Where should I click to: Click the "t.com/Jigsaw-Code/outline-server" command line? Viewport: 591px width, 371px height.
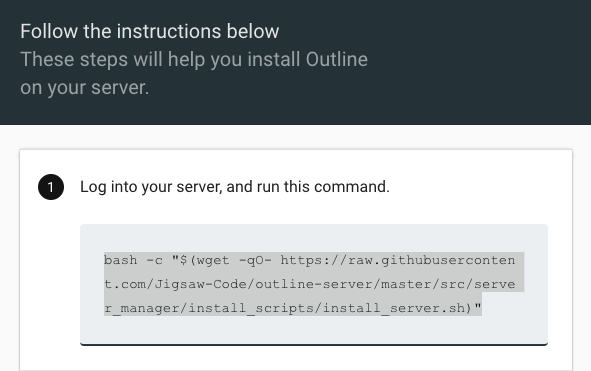[309, 284]
